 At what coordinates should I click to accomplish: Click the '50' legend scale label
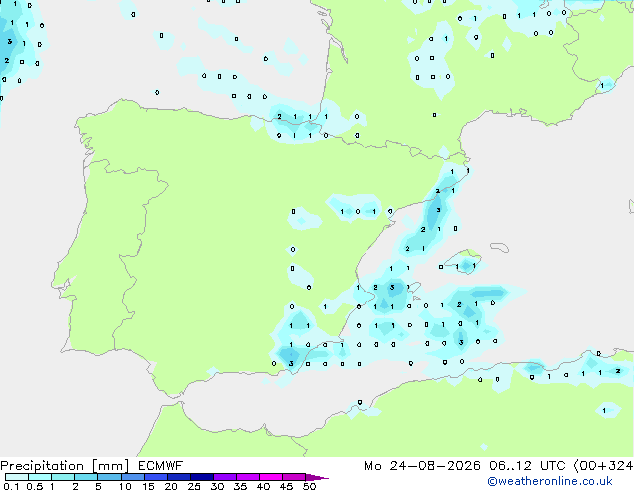(310, 486)
